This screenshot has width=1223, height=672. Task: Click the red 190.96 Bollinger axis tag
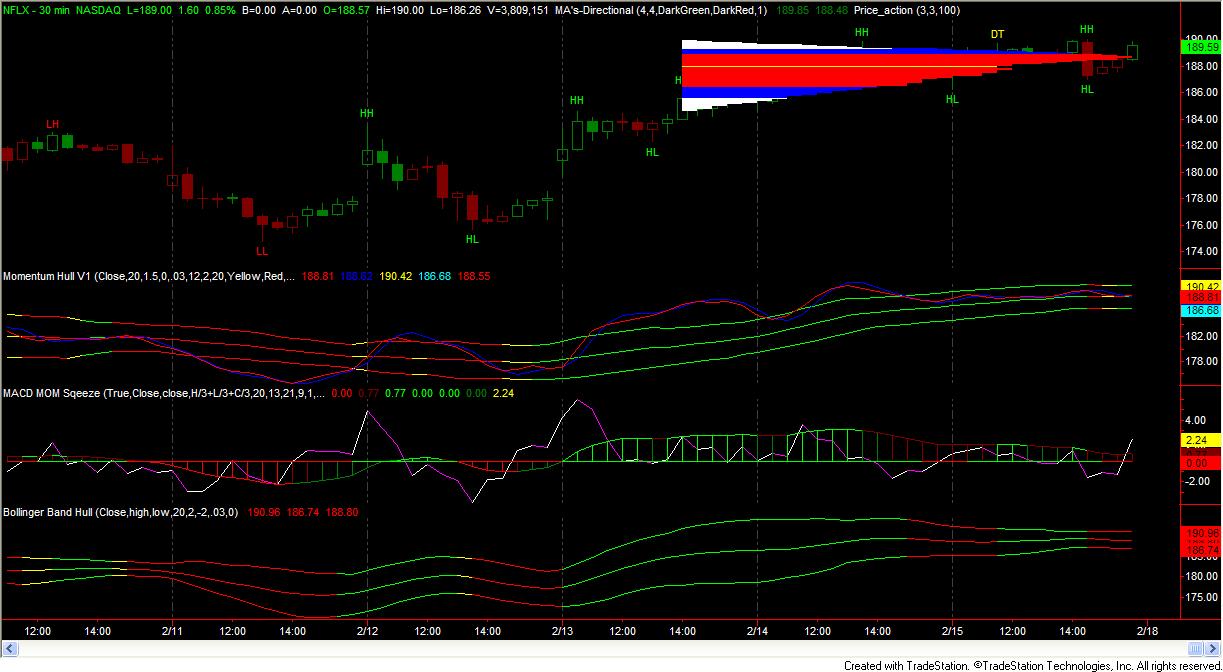tap(1200, 533)
